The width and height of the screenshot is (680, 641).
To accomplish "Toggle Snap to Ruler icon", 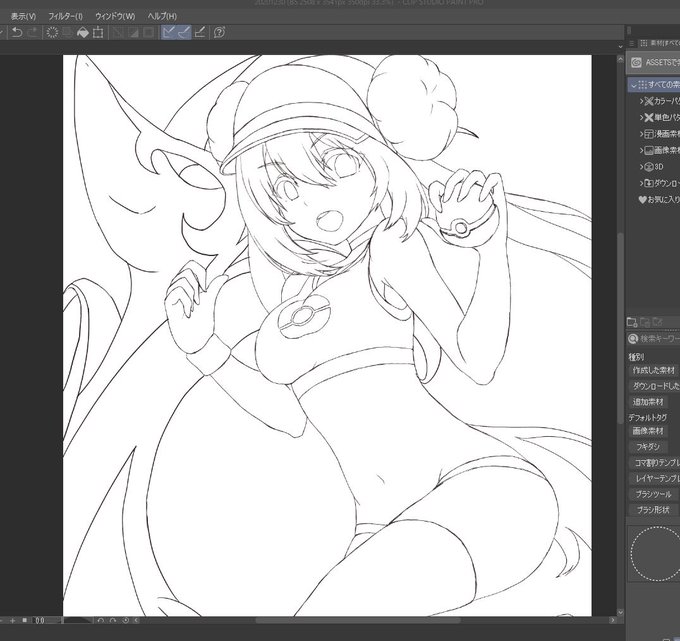I will (169, 33).
